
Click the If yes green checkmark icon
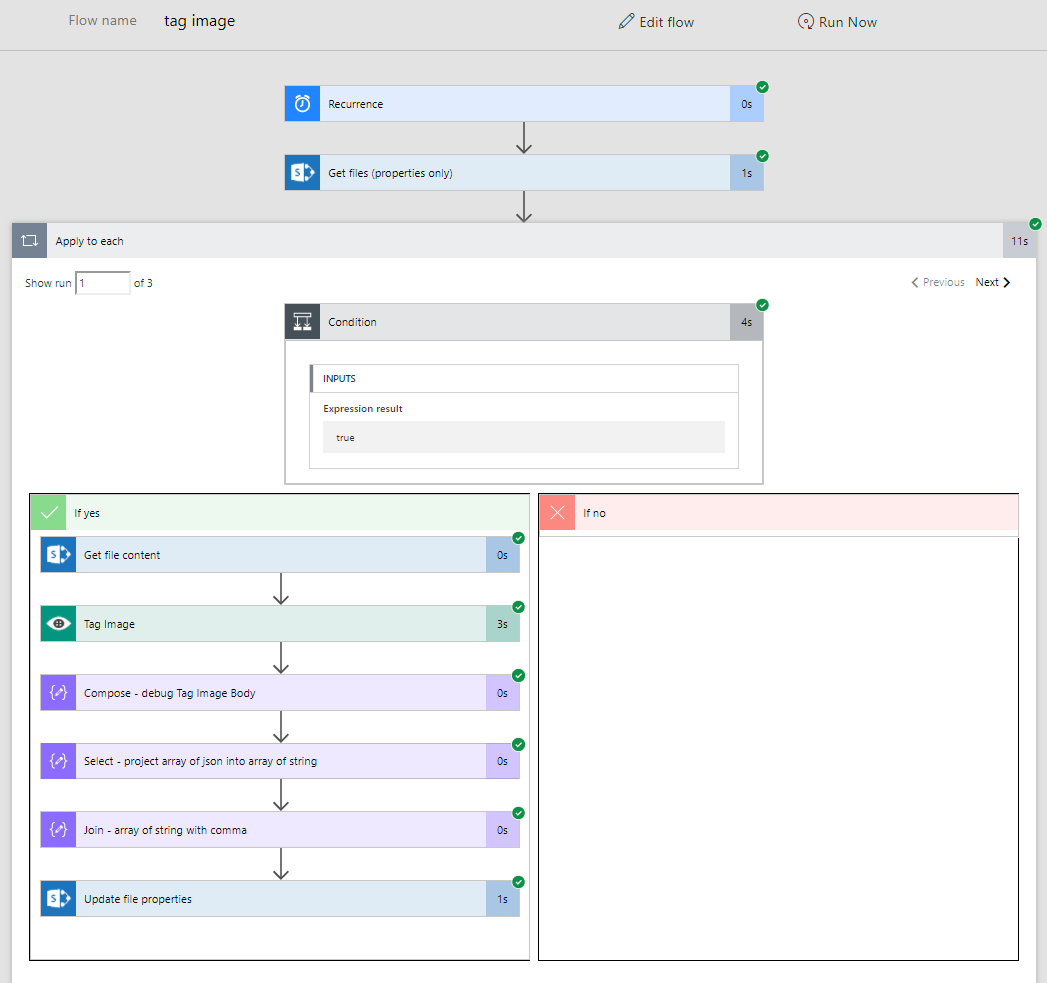(47, 513)
